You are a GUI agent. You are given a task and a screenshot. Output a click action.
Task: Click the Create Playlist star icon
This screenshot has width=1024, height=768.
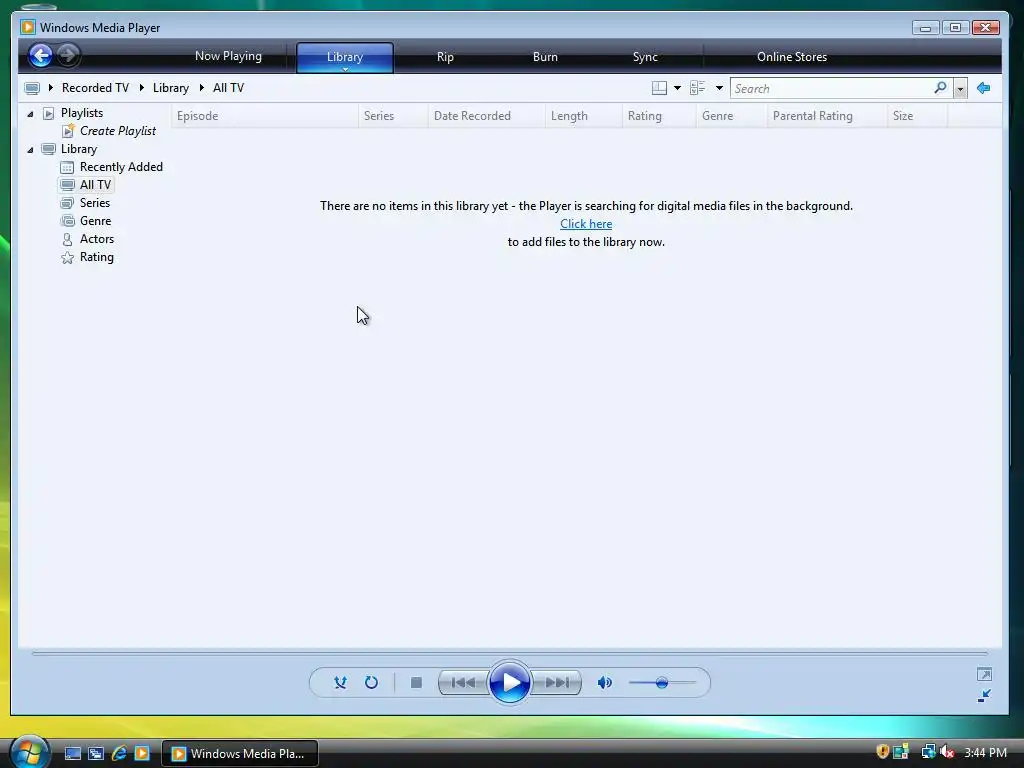[x=68, y=131]
